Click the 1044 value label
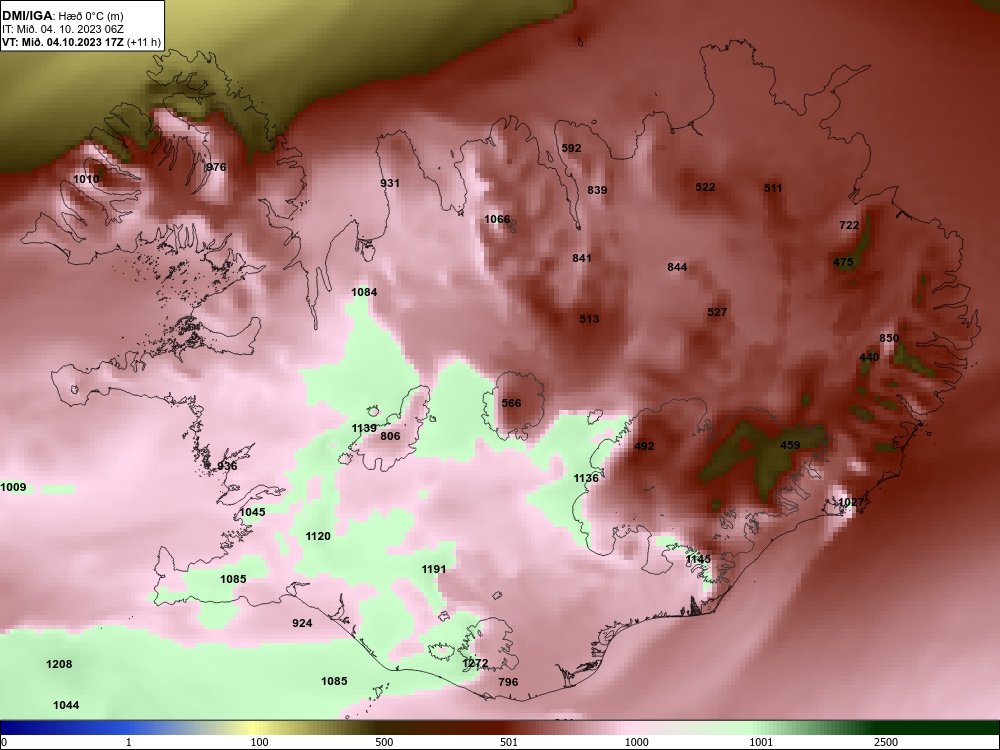Screen dimensions: 1000x750 (66, 706)
